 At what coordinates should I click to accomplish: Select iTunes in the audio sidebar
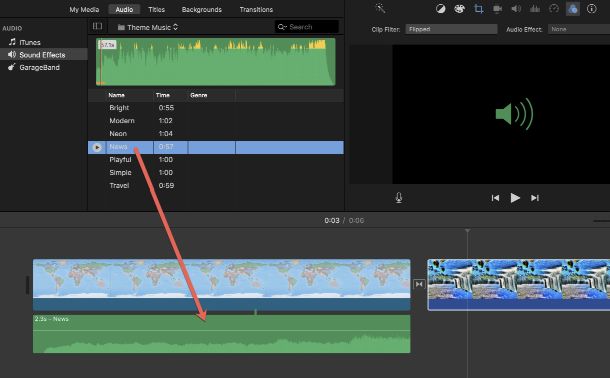coord(25,42)
